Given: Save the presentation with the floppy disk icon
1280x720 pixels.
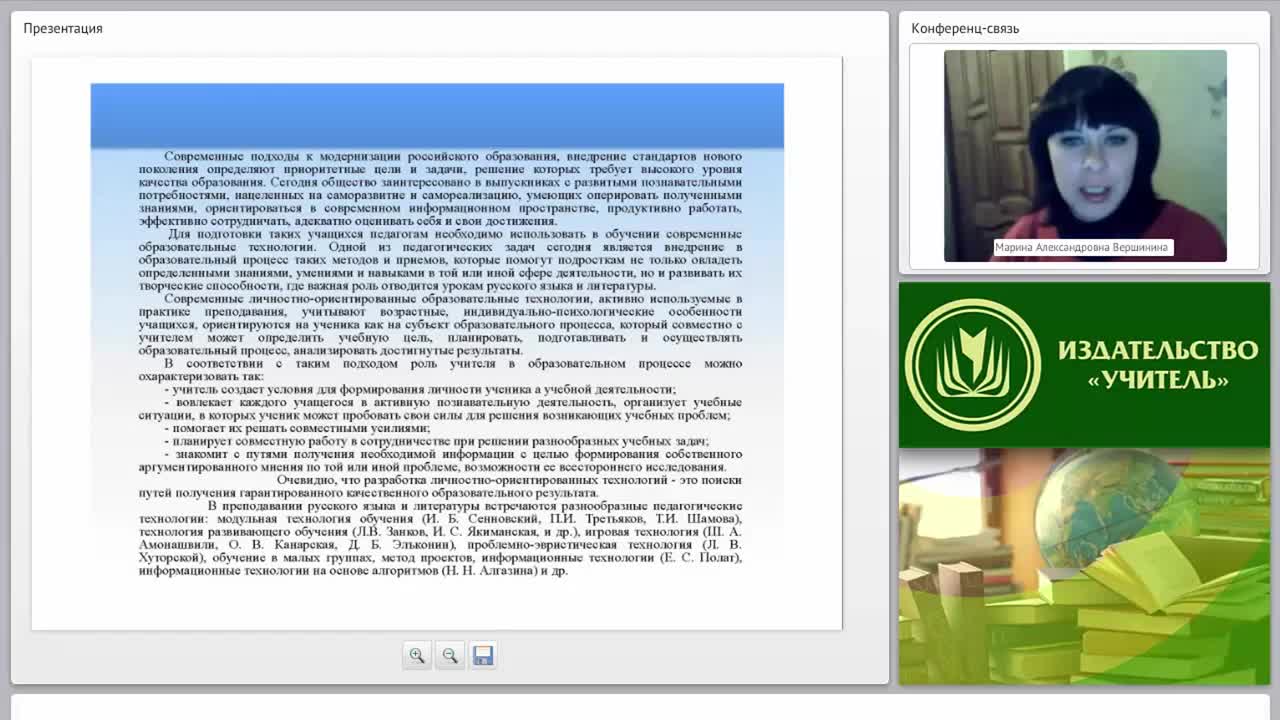Looking at the screenshot, I should tap(483, 655).
